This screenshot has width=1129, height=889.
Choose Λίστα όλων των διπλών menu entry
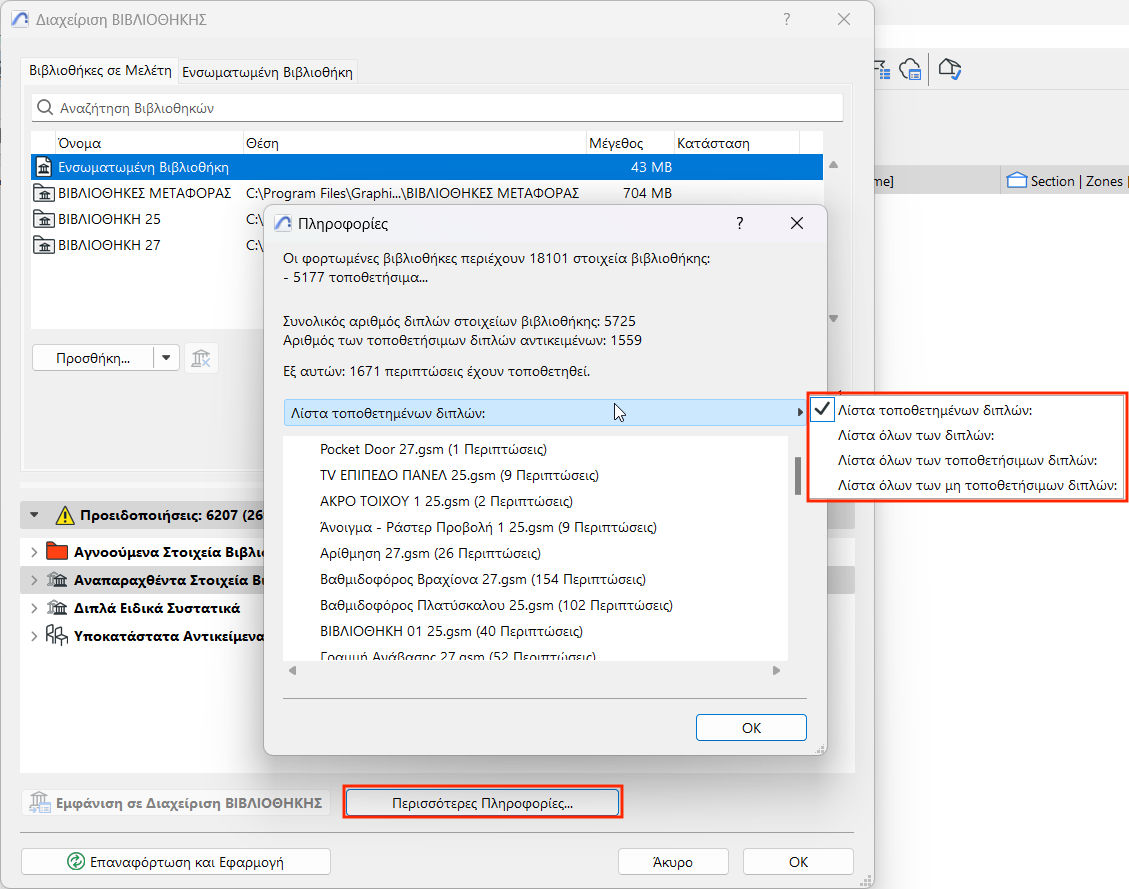click(x=966, y=436)
